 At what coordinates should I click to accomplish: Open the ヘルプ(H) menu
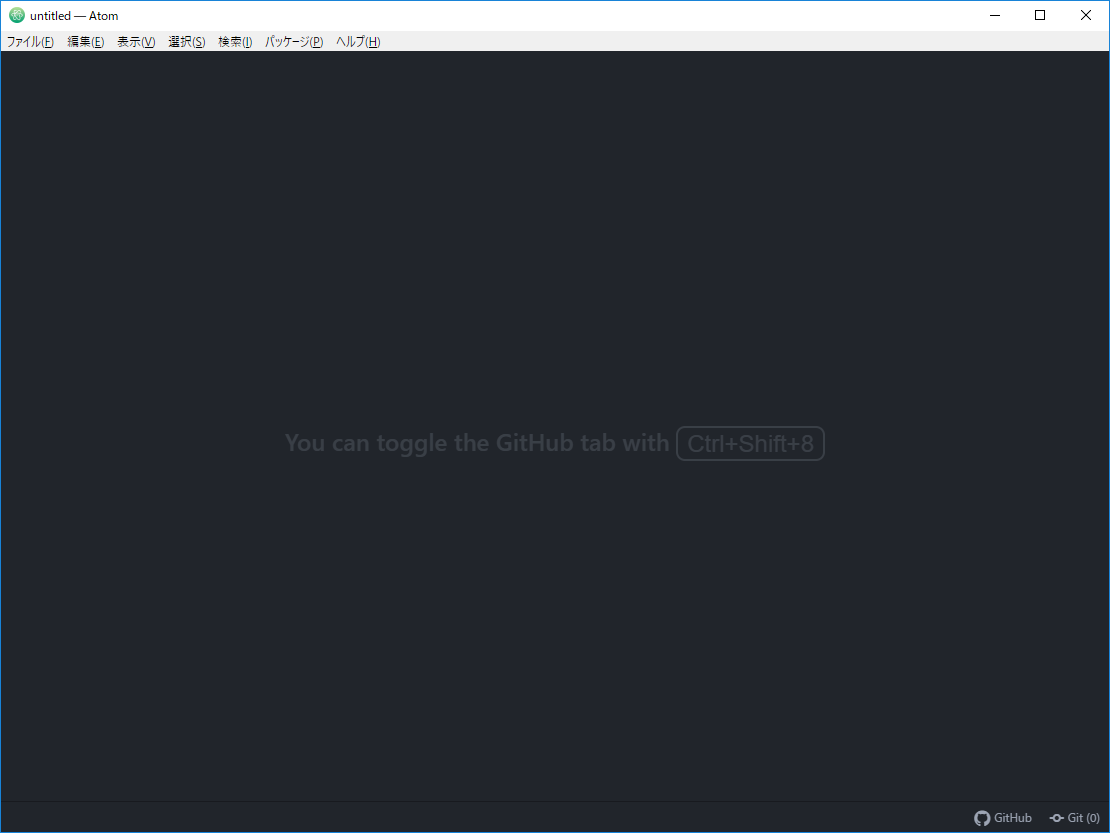(x=358, y=42)
